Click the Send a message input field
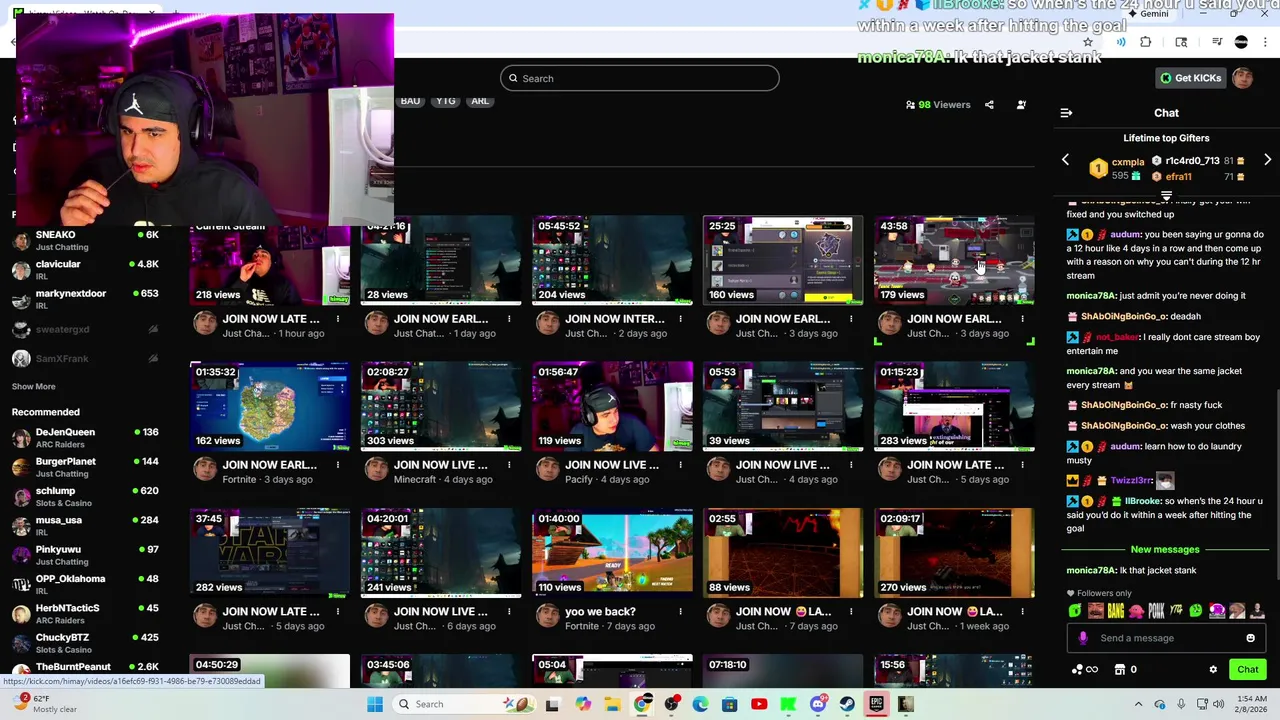Screen dimensions: 1280x720 1165,638
